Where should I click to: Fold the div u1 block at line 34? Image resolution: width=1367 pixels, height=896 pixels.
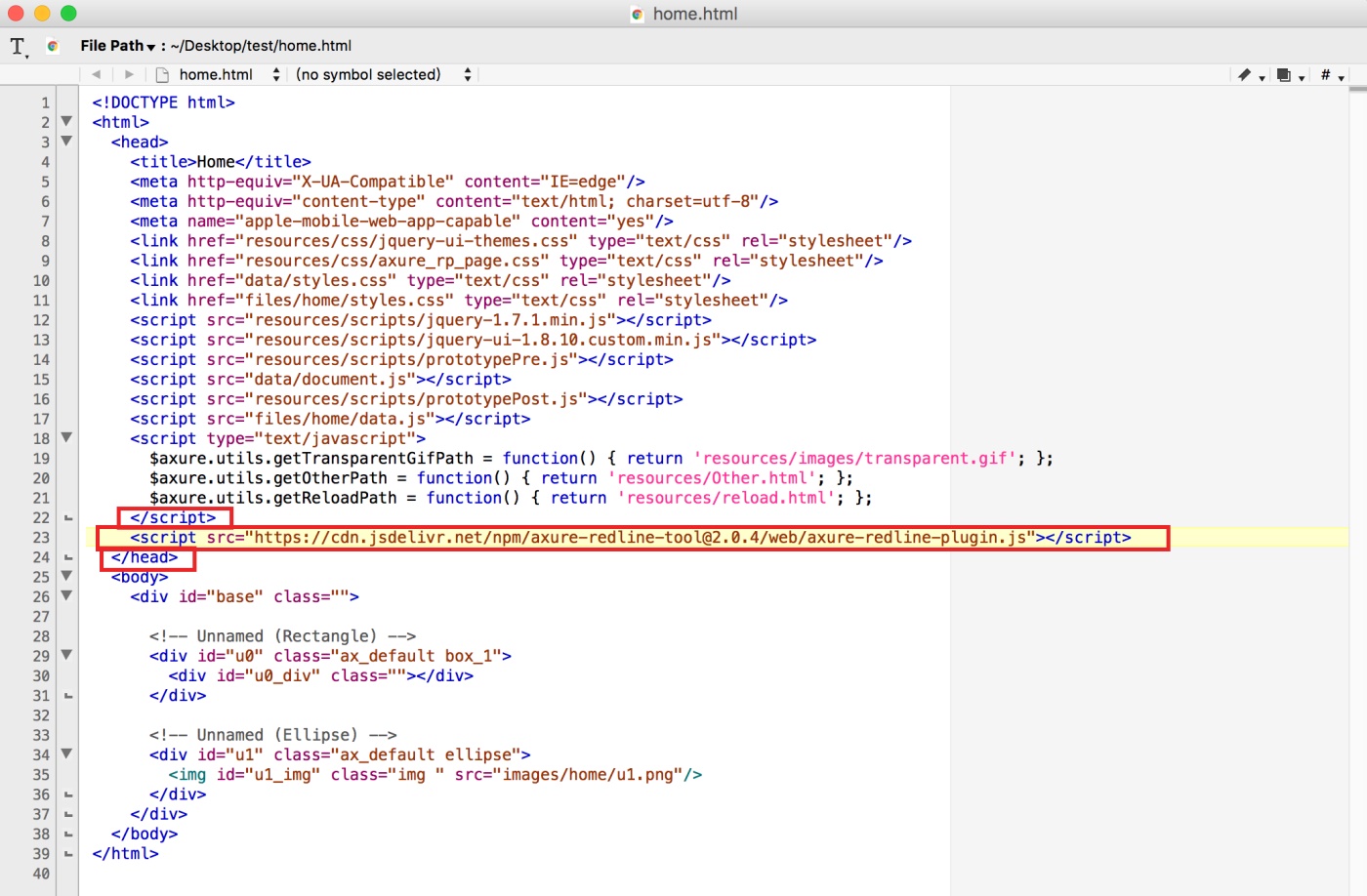pos(66,754)
